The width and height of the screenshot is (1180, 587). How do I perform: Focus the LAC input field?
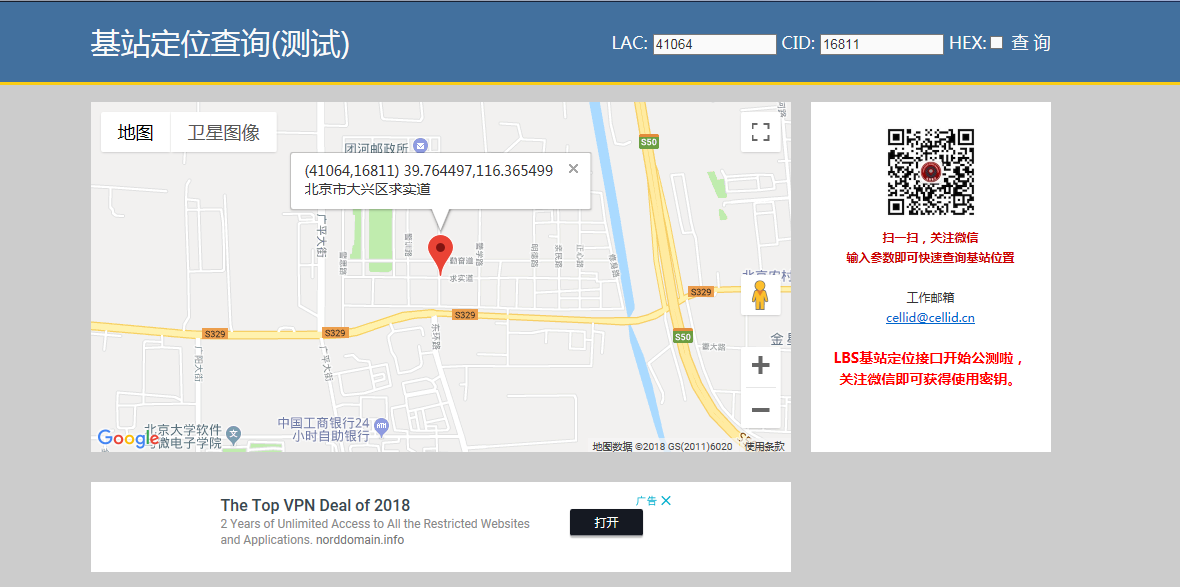714,44
